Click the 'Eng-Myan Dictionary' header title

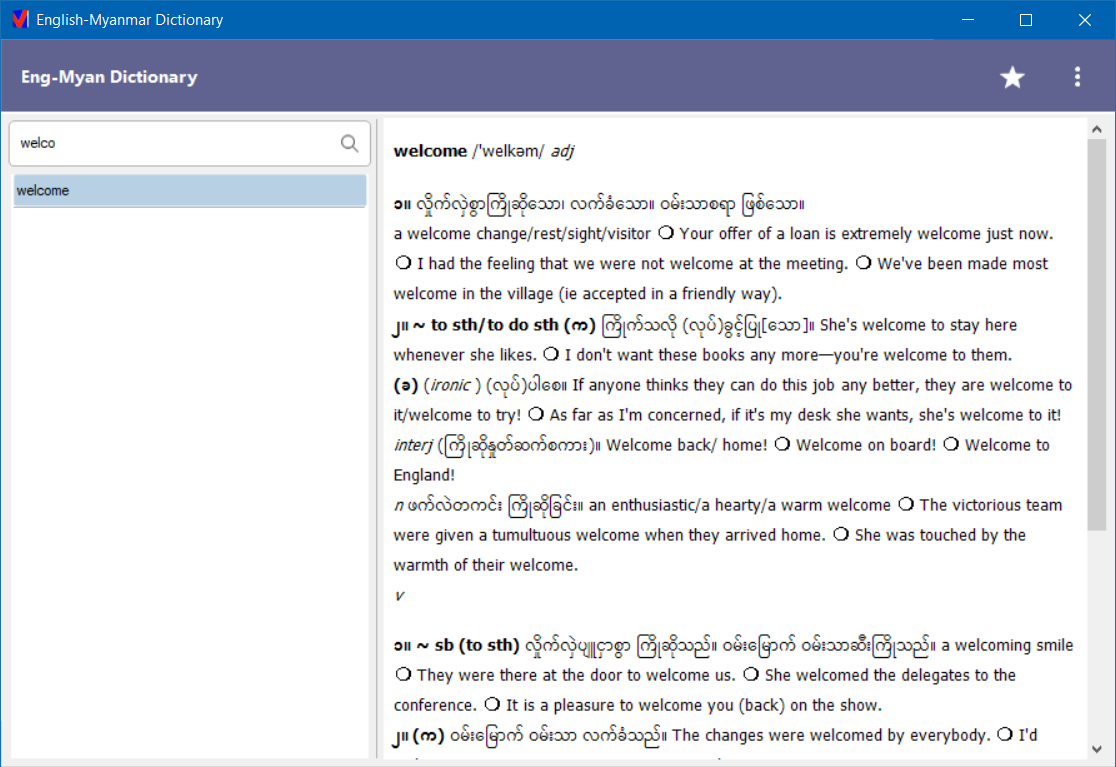109,77
